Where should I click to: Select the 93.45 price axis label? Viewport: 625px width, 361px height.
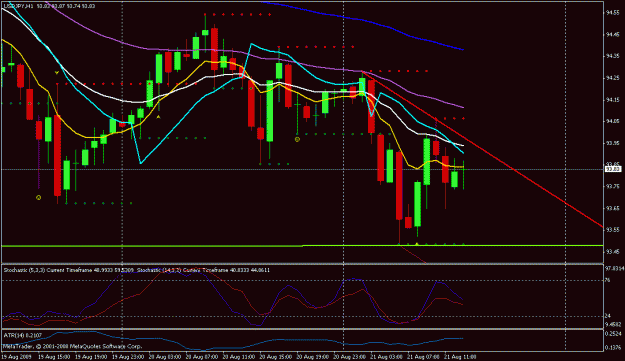(x=612, y=252)
